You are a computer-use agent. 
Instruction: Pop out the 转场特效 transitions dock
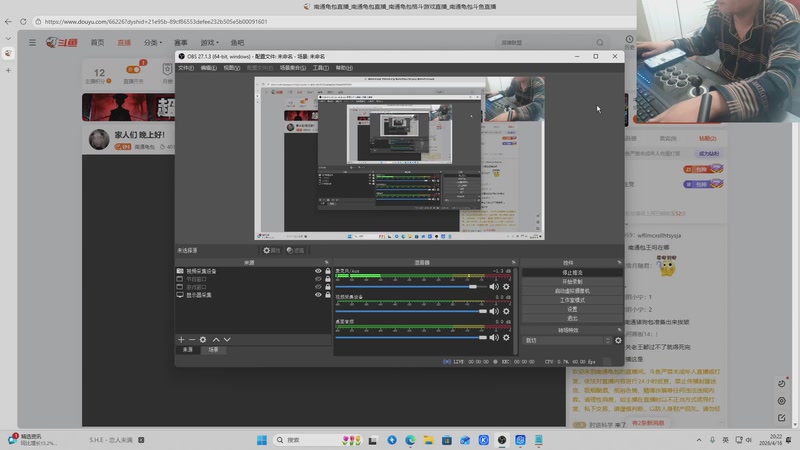tap(619, 330)
